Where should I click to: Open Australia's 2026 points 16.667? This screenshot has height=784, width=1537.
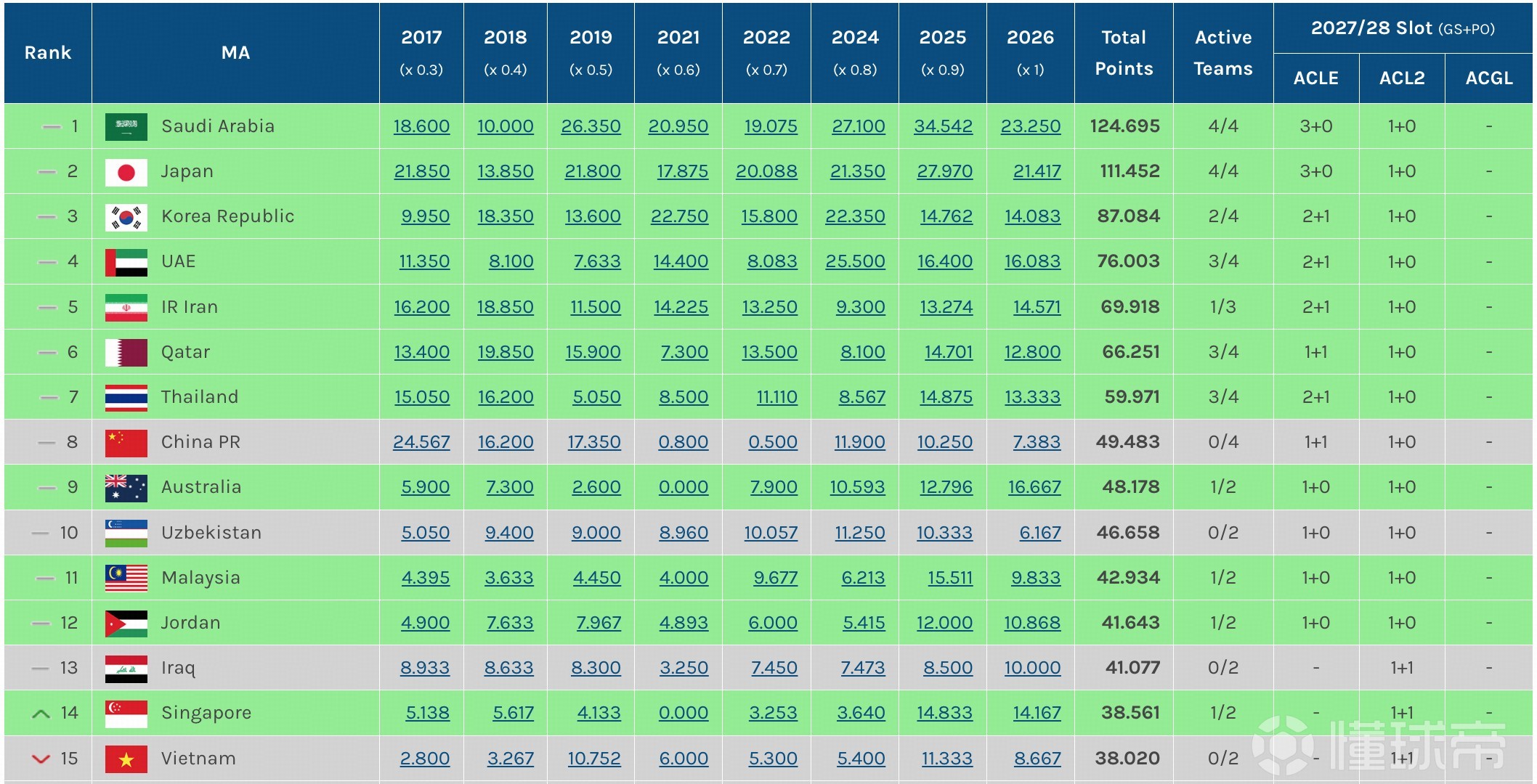pos(1034,487)
